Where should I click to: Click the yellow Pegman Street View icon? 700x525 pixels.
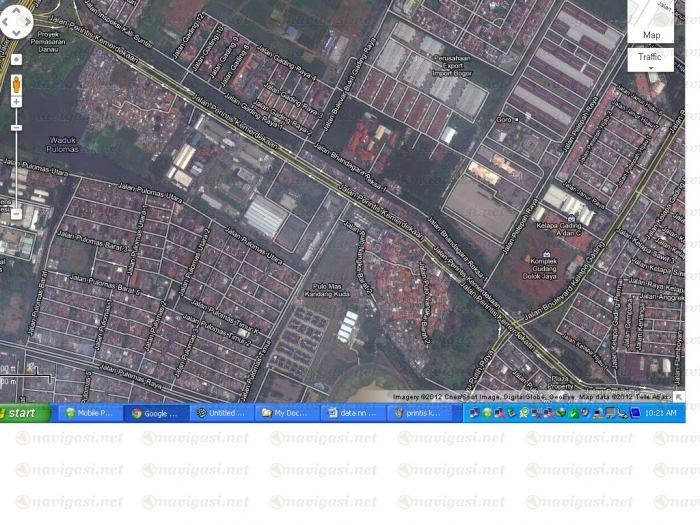click(16, 83)
